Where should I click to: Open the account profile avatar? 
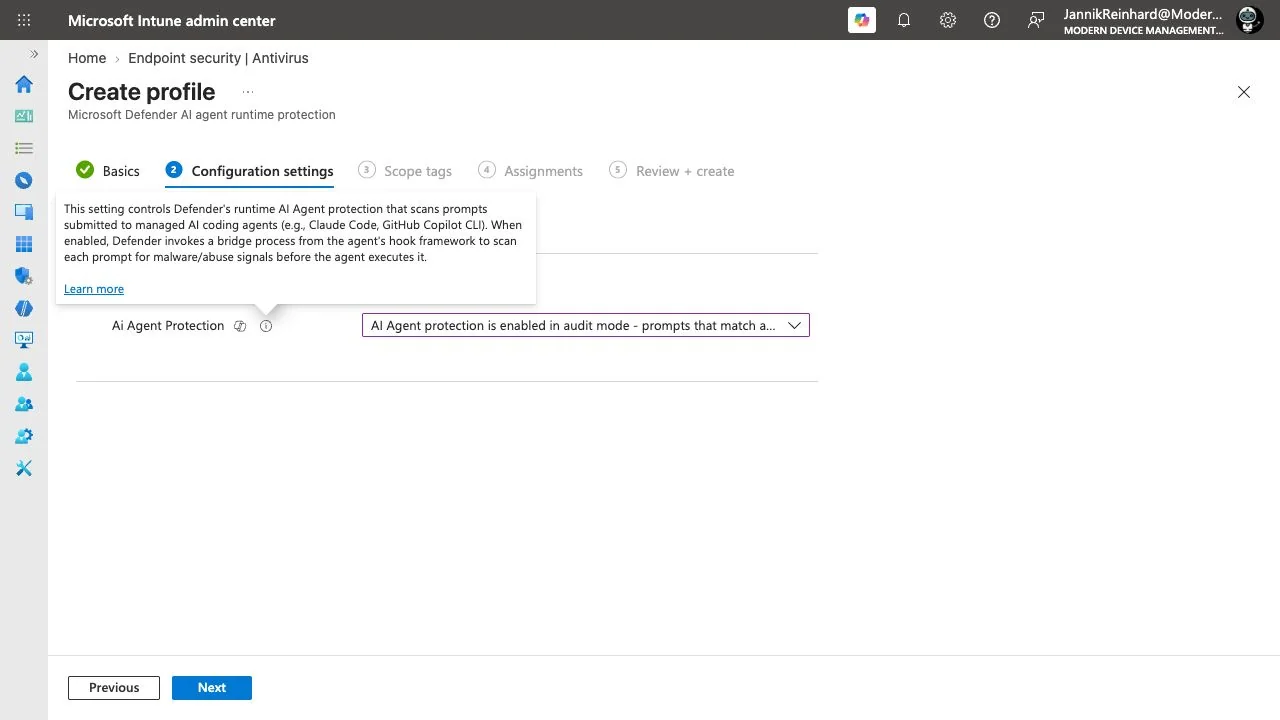pyautogui.click(x=1250, y=20)
